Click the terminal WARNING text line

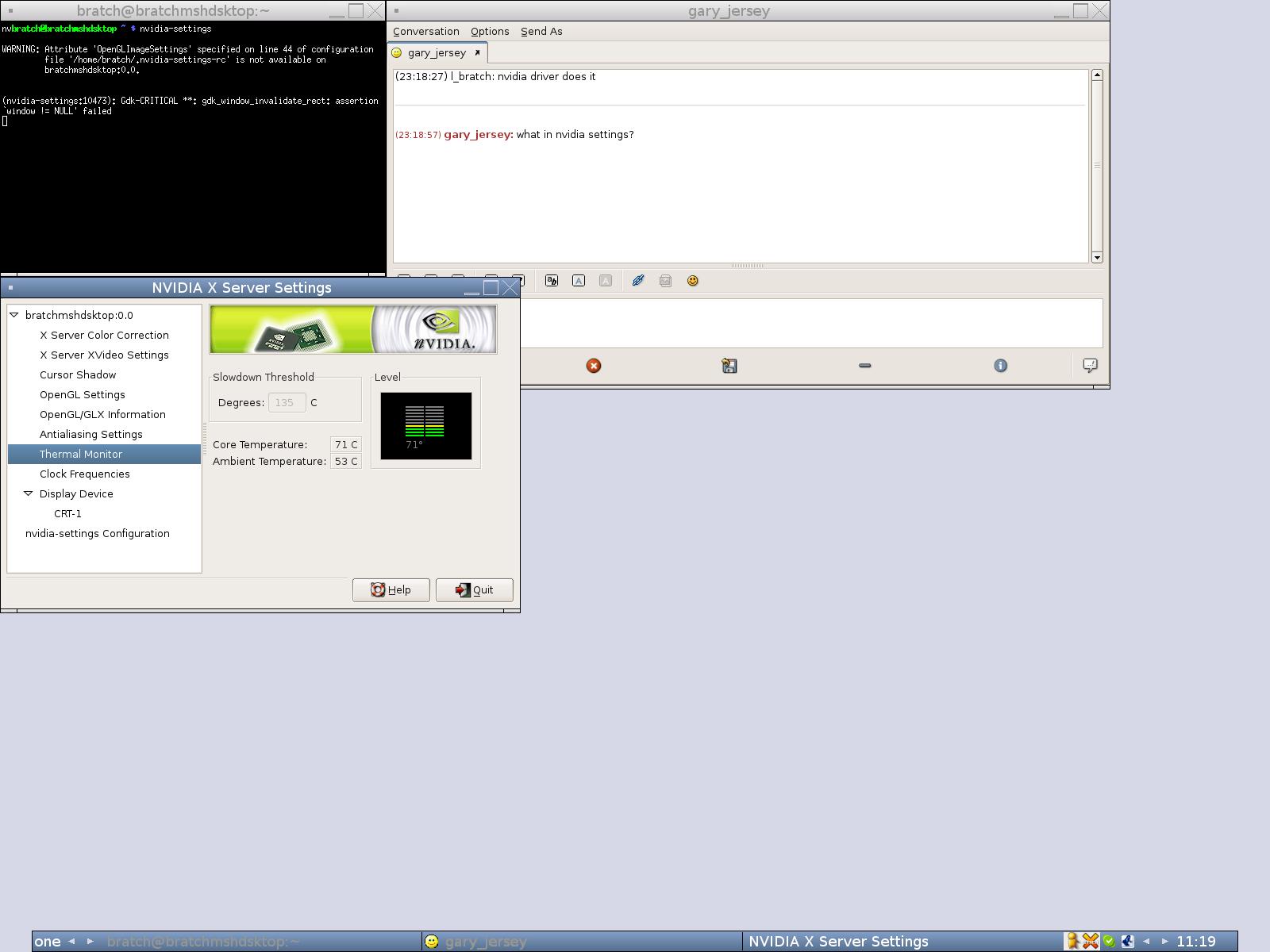[x=187, y=49]
